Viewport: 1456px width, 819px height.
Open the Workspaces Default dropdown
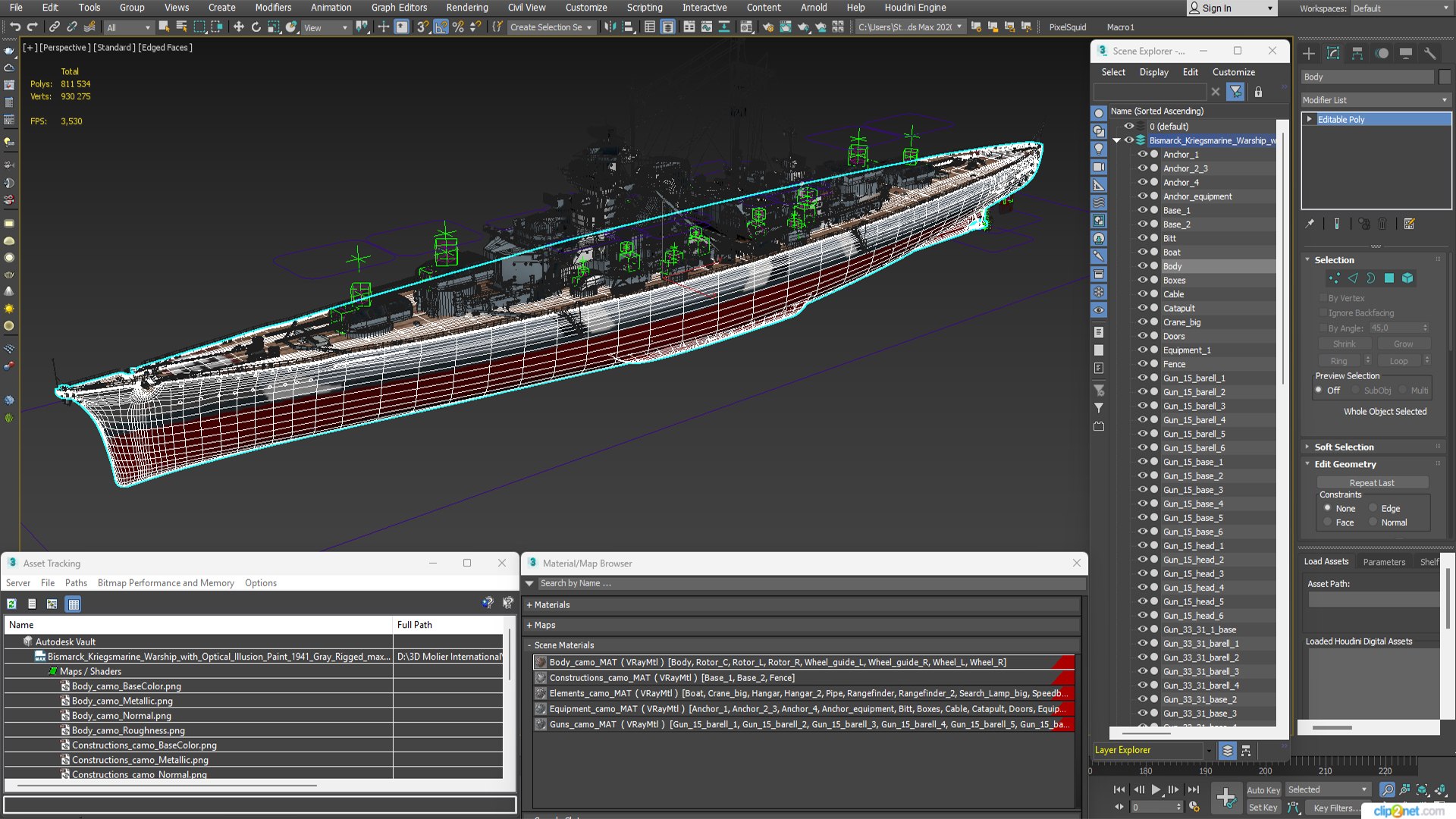1401,8
